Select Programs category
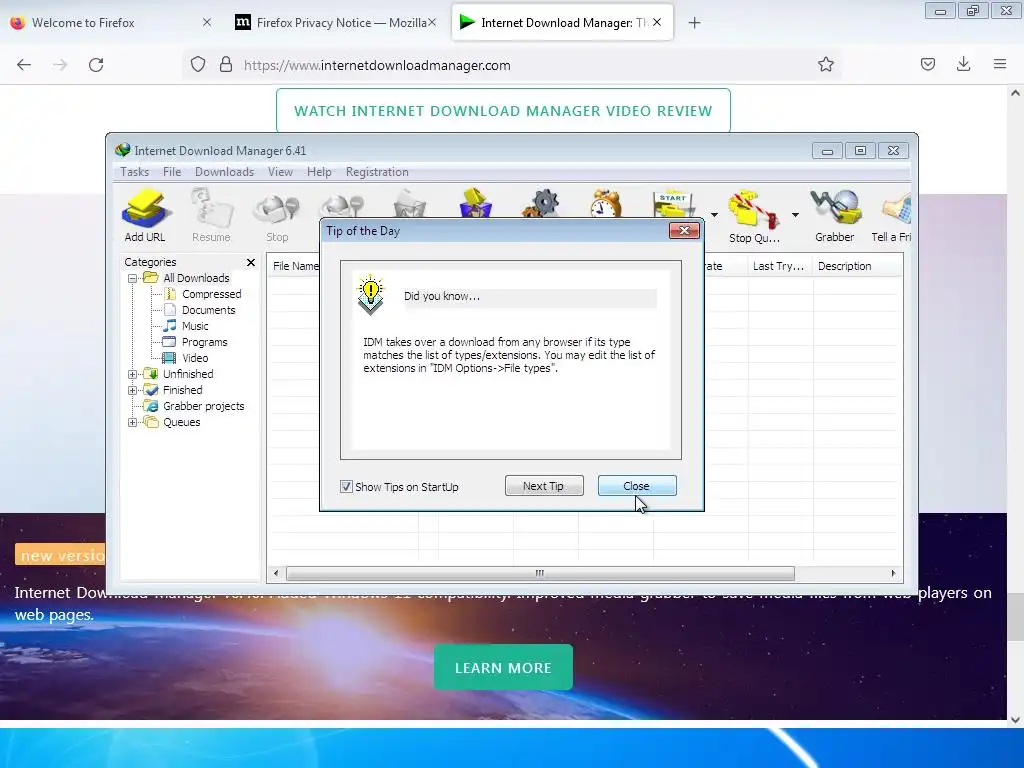 [x=204, y=342]
